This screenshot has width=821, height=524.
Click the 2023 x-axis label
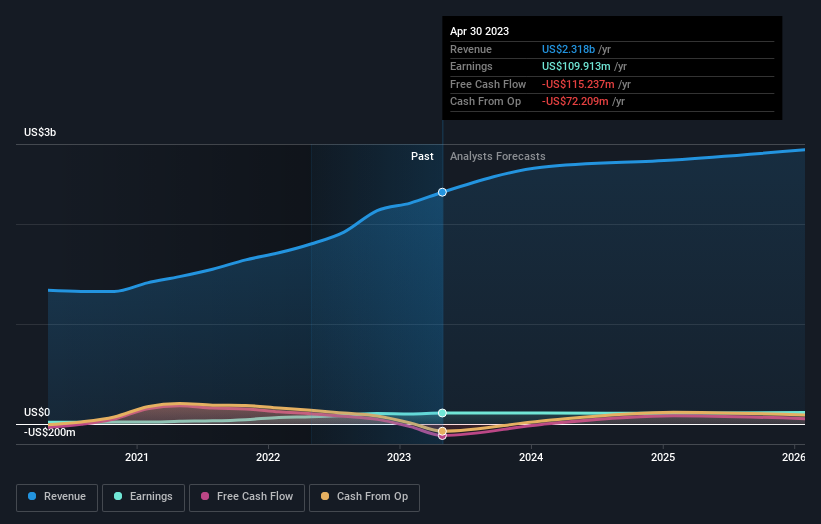click(399, 457)
